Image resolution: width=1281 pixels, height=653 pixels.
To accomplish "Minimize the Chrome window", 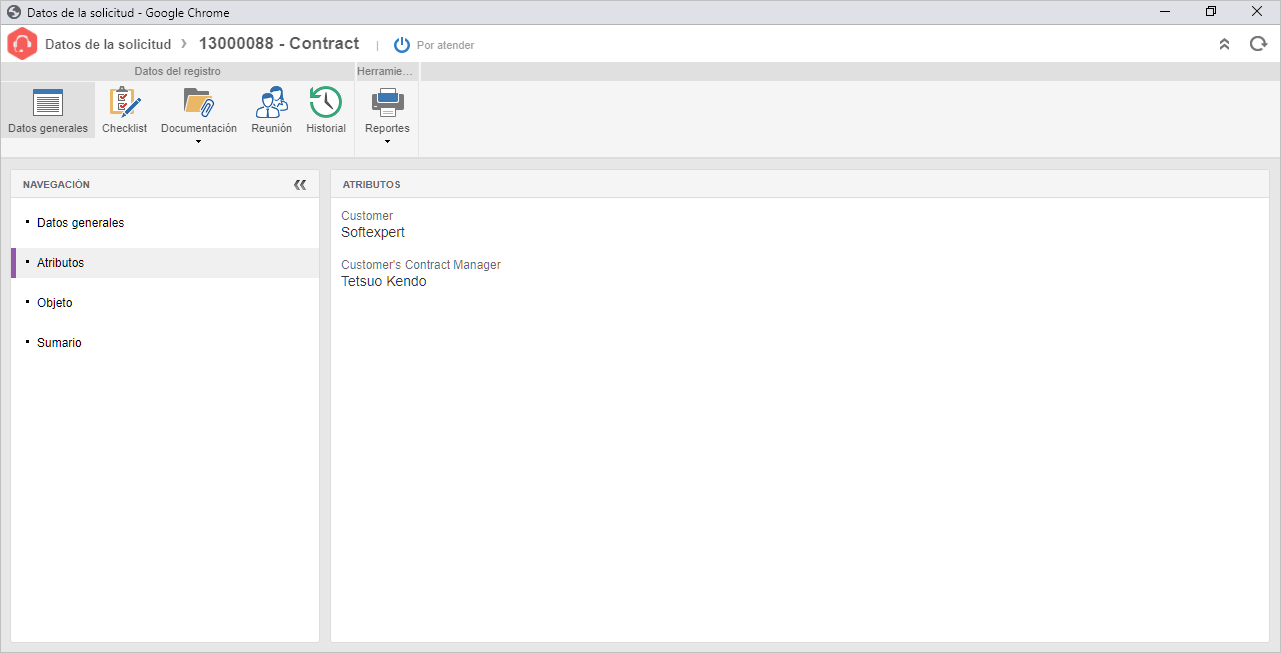I will tap(1165, 12).
